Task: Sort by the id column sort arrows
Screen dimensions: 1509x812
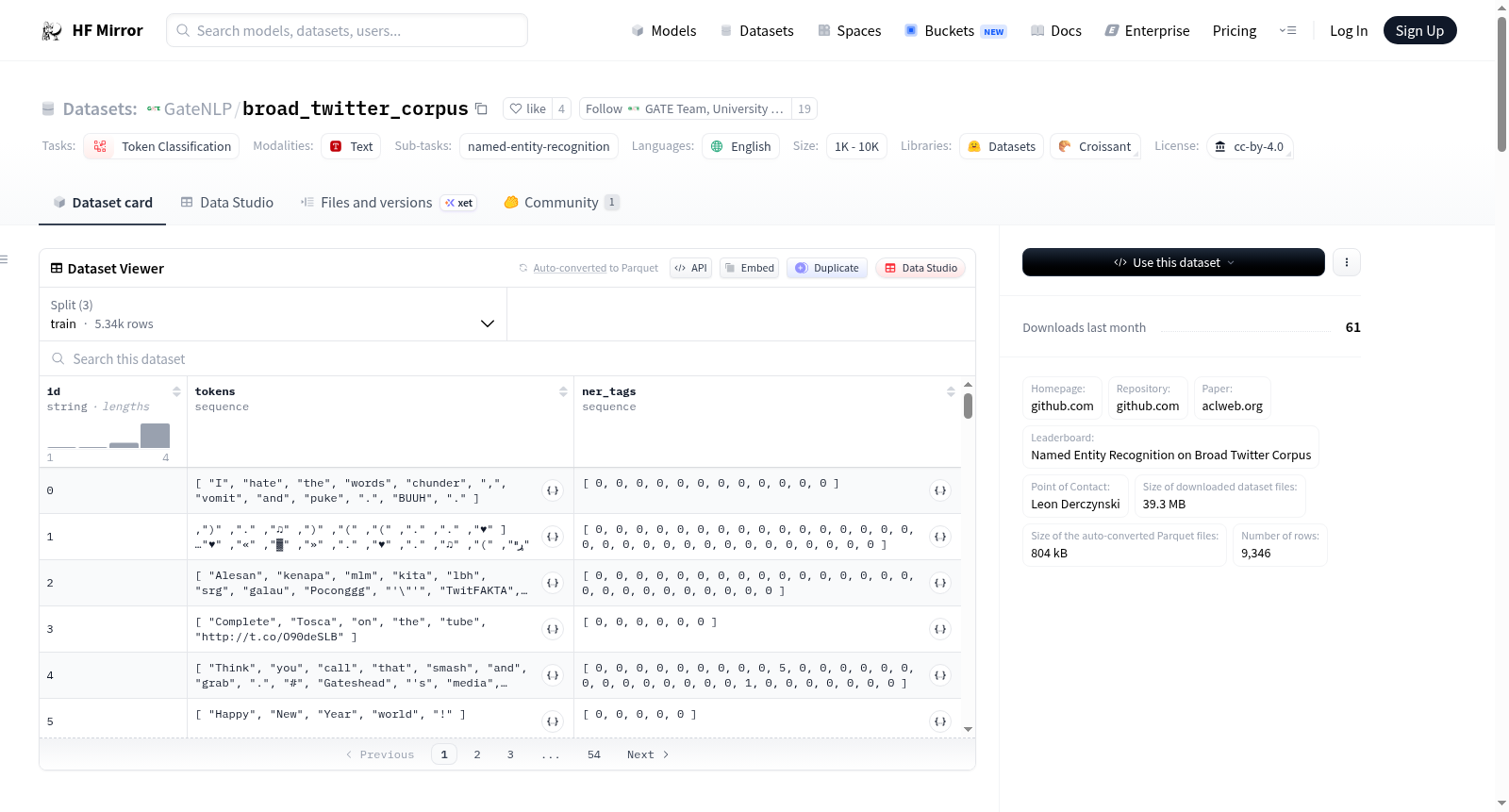Action: pyautogui.click(x=176, y=391)
